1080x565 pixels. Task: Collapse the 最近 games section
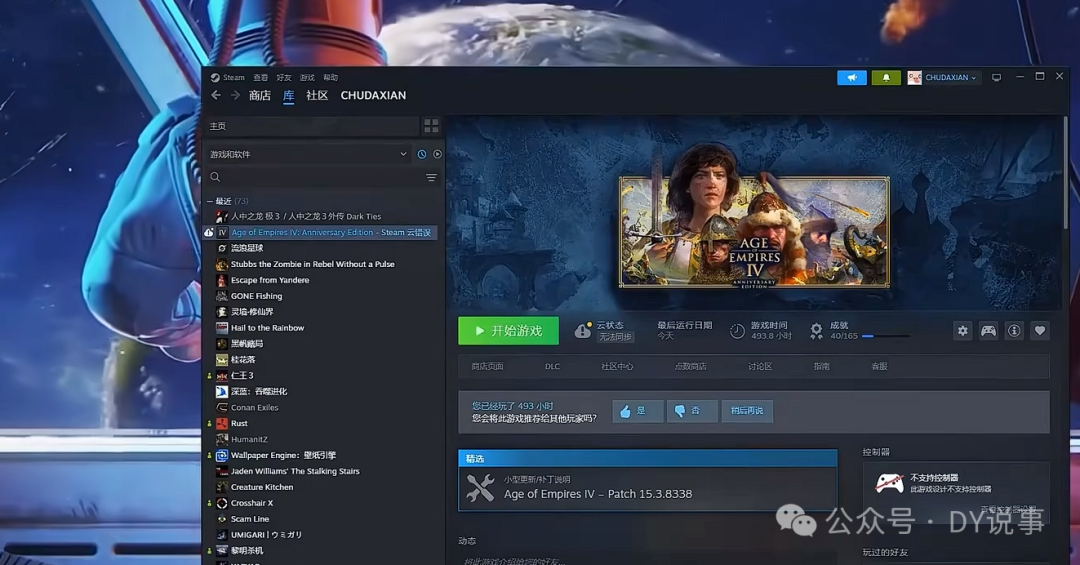coord(210,201)
